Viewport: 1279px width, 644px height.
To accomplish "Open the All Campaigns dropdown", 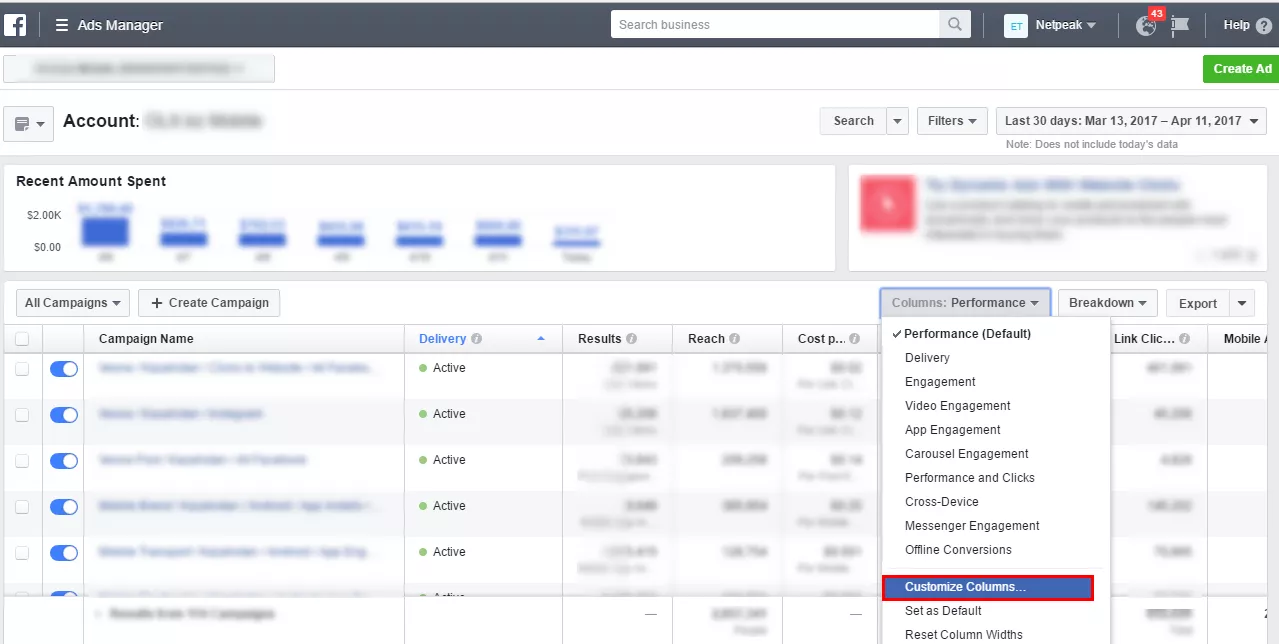I will [x=73, y=303].
